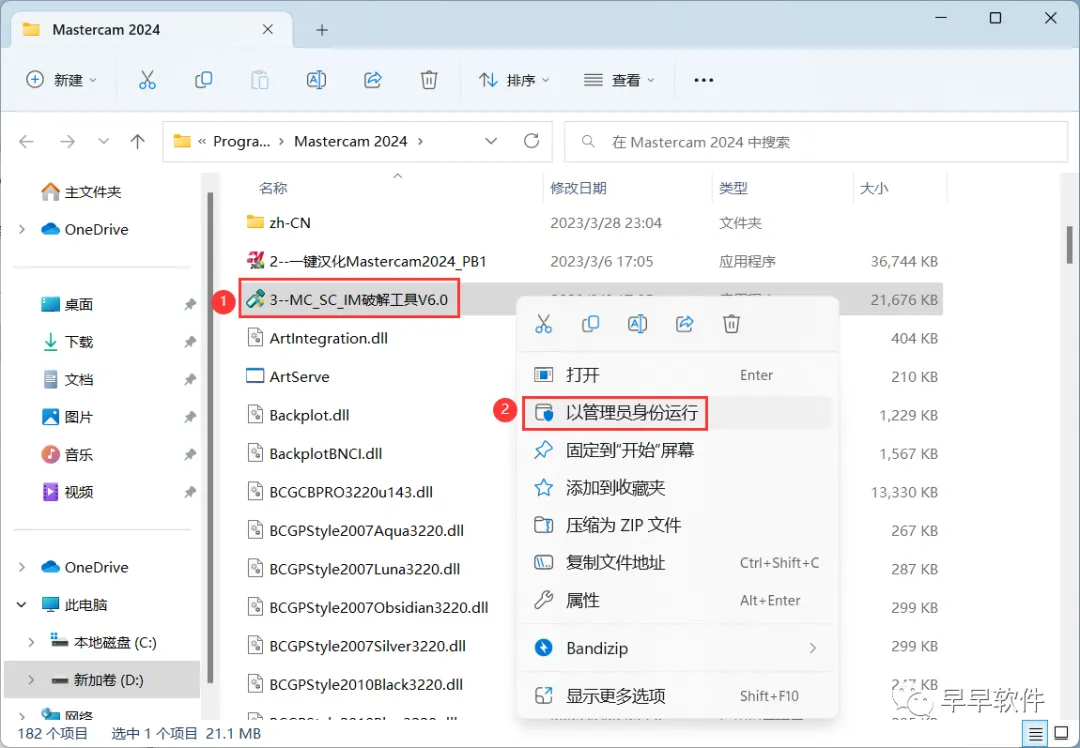The width and height of the screenshot is (1080, 748).
Task: Click Share icon in context menu
Action: (684, 324)
